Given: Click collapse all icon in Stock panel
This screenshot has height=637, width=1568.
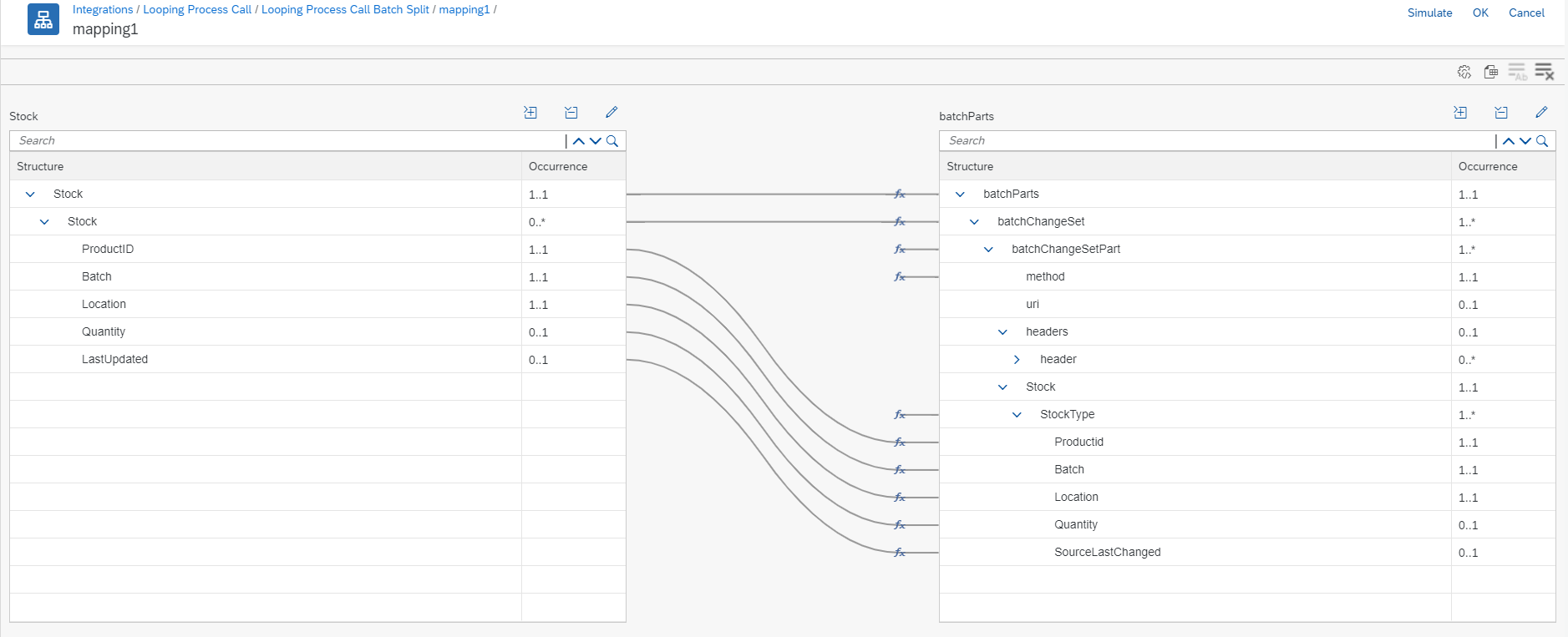Looking at the screenshot, I should tap(571, 113).
